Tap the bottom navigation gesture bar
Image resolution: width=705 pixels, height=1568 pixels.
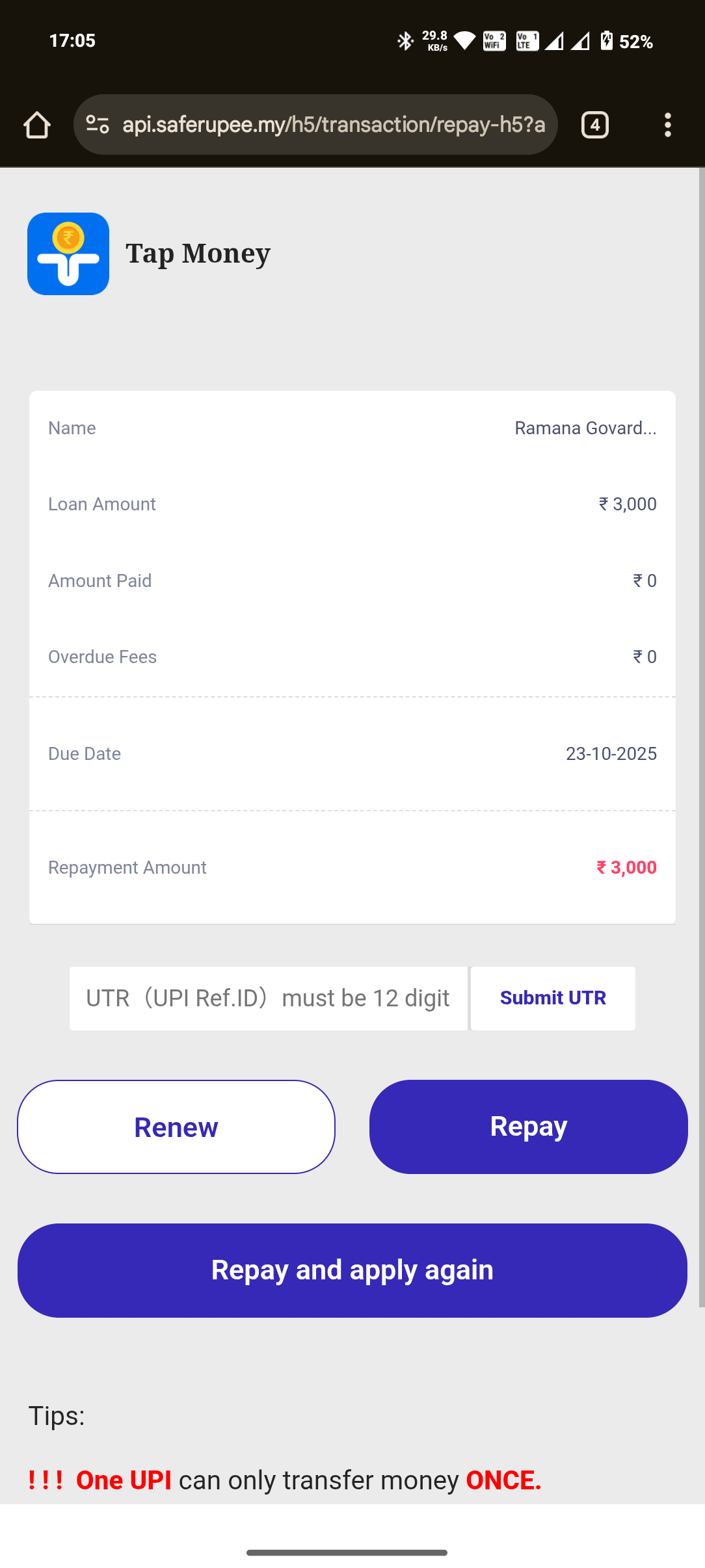point(347,1552)
